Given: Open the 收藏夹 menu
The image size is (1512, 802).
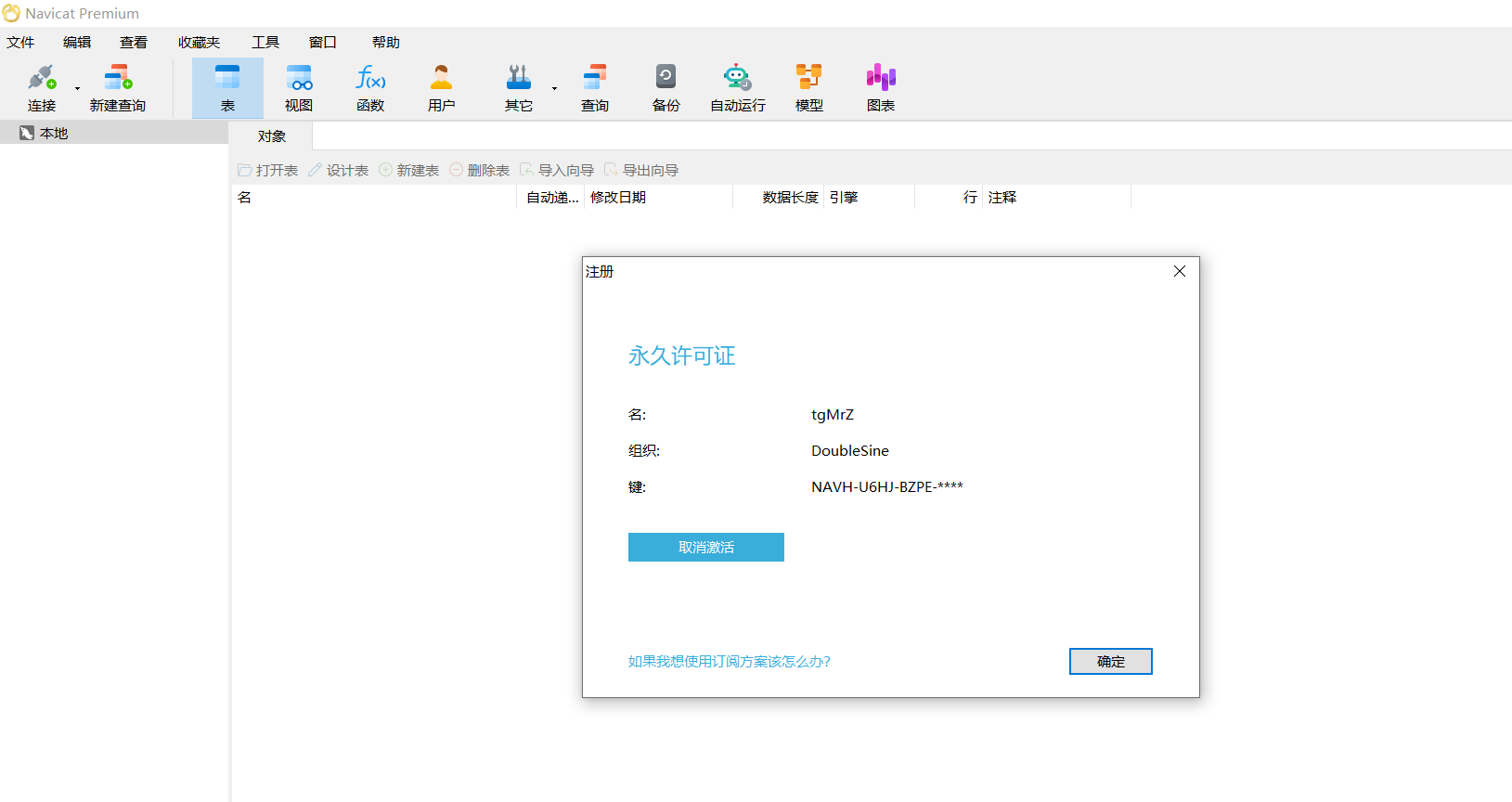Looking at the screenshot, I should [200, 43].
